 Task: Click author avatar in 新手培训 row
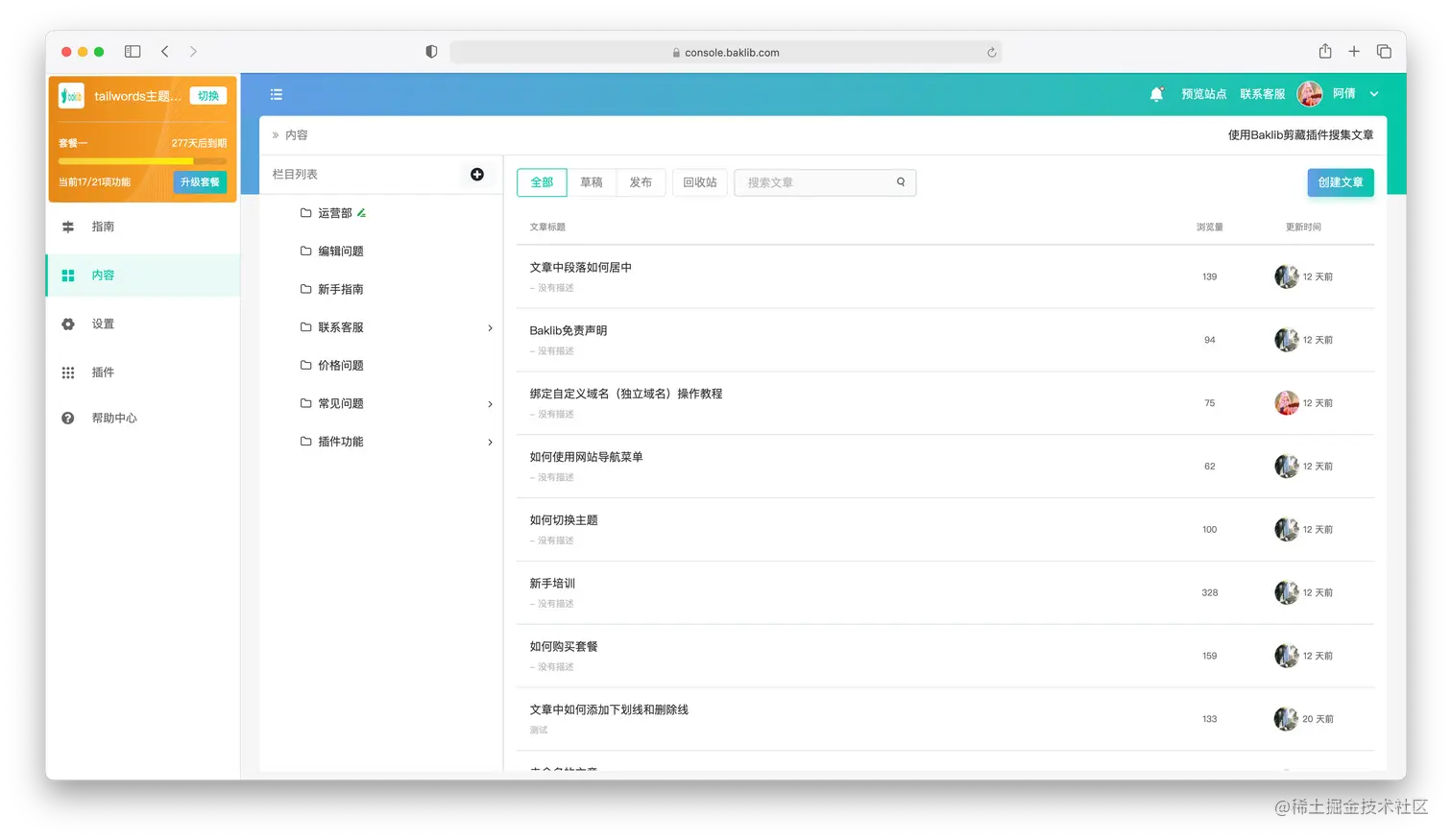tap(1287, 593)
